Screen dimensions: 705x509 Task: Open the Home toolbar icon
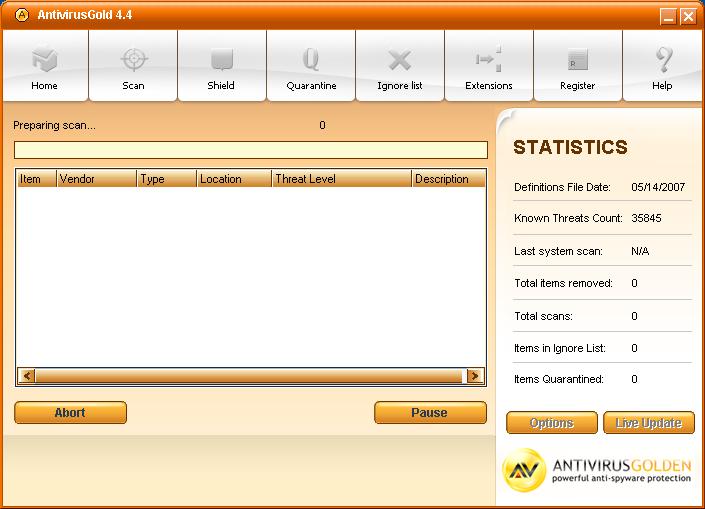pyautogui.click(x=44, y=62)
